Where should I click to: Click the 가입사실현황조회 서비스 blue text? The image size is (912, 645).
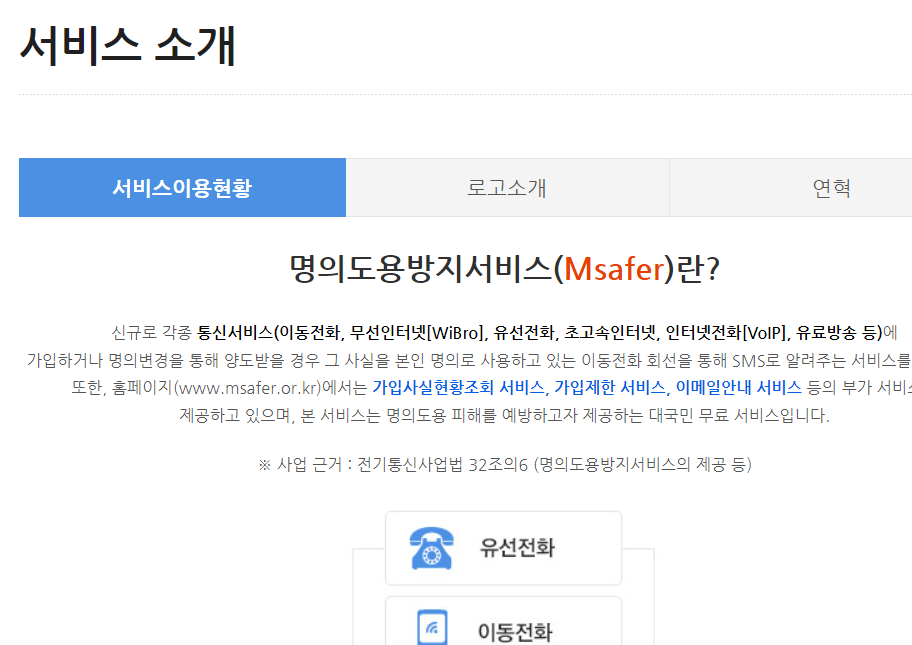458,387
